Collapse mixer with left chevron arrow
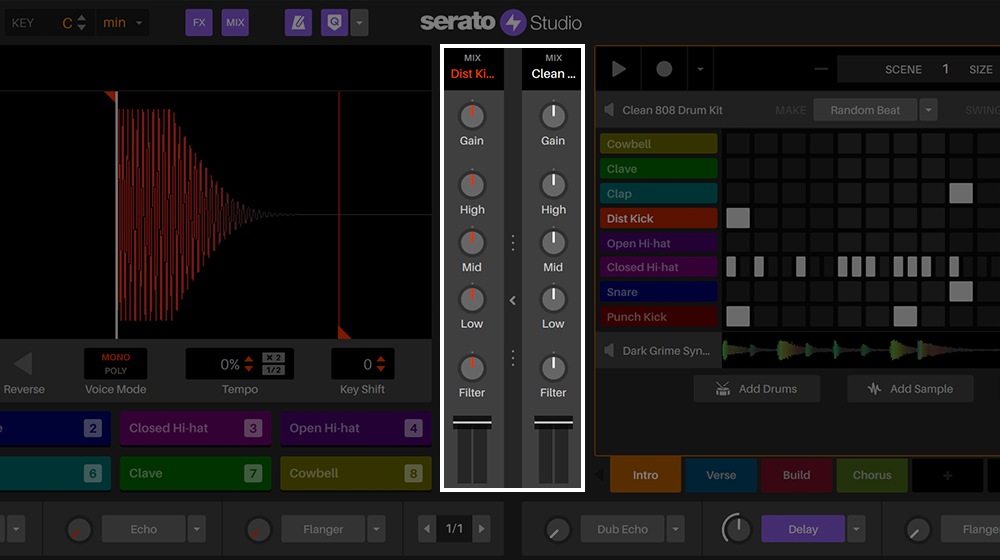This screenshot has width=1000, height=560. pos(513,300)
